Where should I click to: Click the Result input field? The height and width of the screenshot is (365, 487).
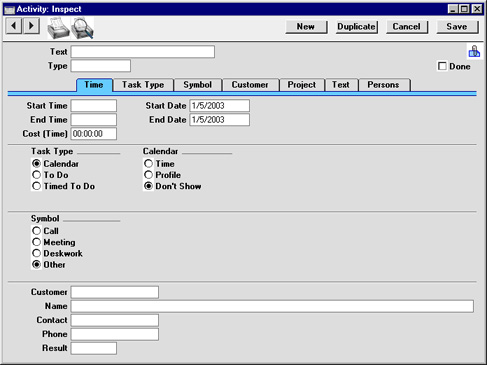click(94, 348)
